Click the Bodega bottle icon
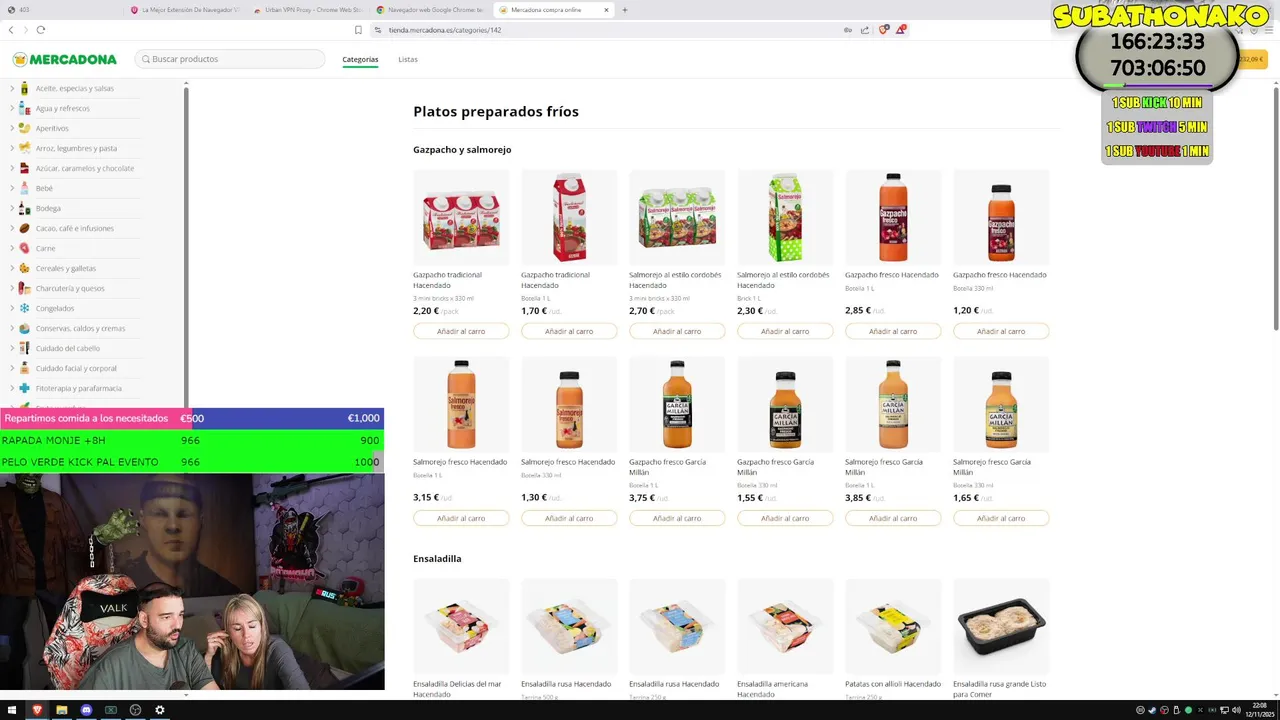Image resolution: width=1280 pixels, height=720 pixels. pos(24,208)
